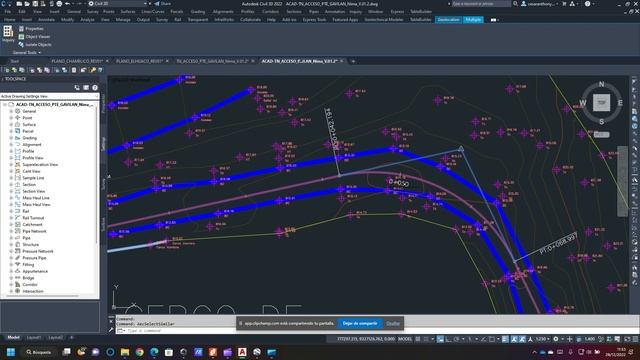The width and height of the screenshot is (640, 360).
Task: Select the Intersection item in Toolspace tree
Action: 33,291
